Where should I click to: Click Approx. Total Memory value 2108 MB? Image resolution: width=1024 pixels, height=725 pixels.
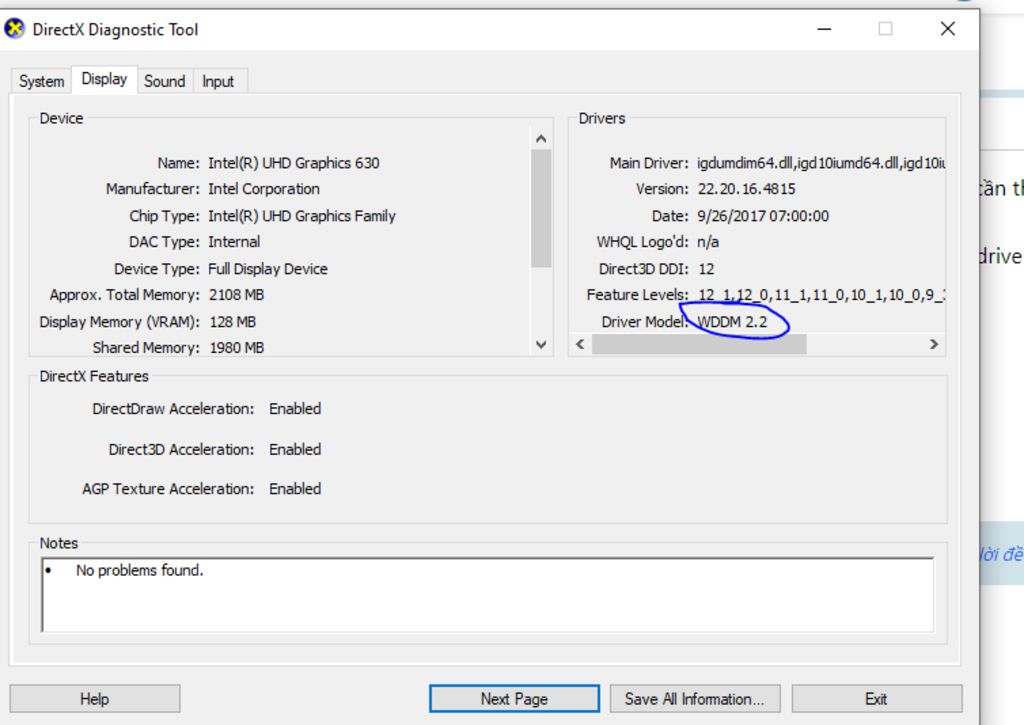click(236, 295)
